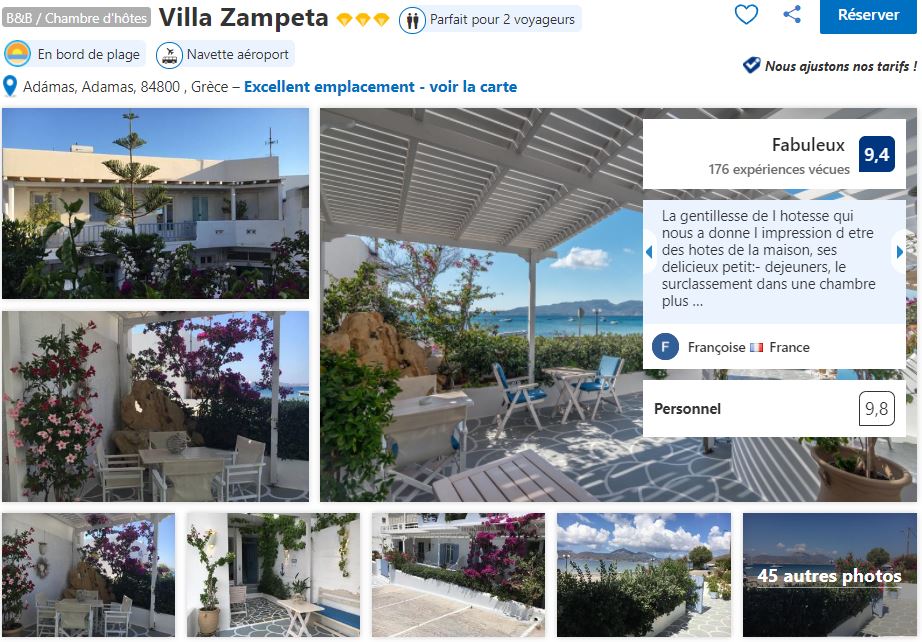The width and height of the screenshot is (922, 642).
Task: Click the beach sunset icon
Action: (17, 54)
